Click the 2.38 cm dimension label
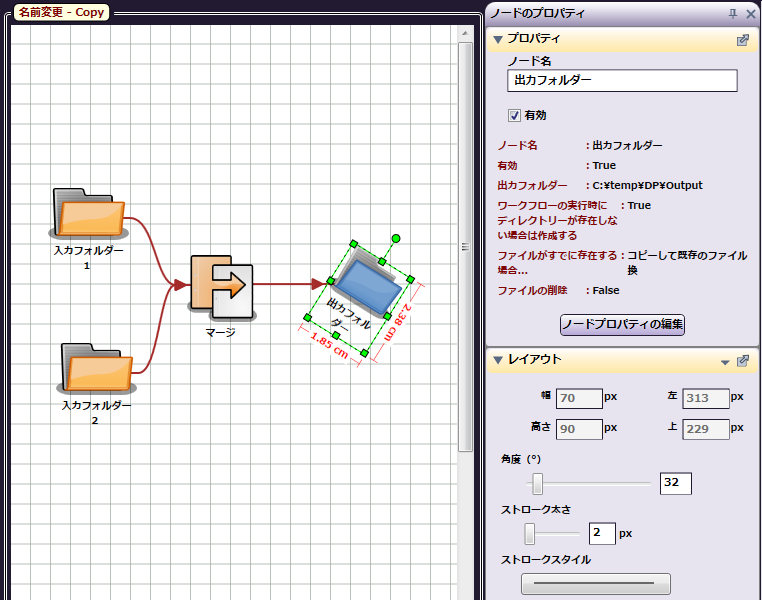The image size is (762, 600). click(x=398, y=322)
